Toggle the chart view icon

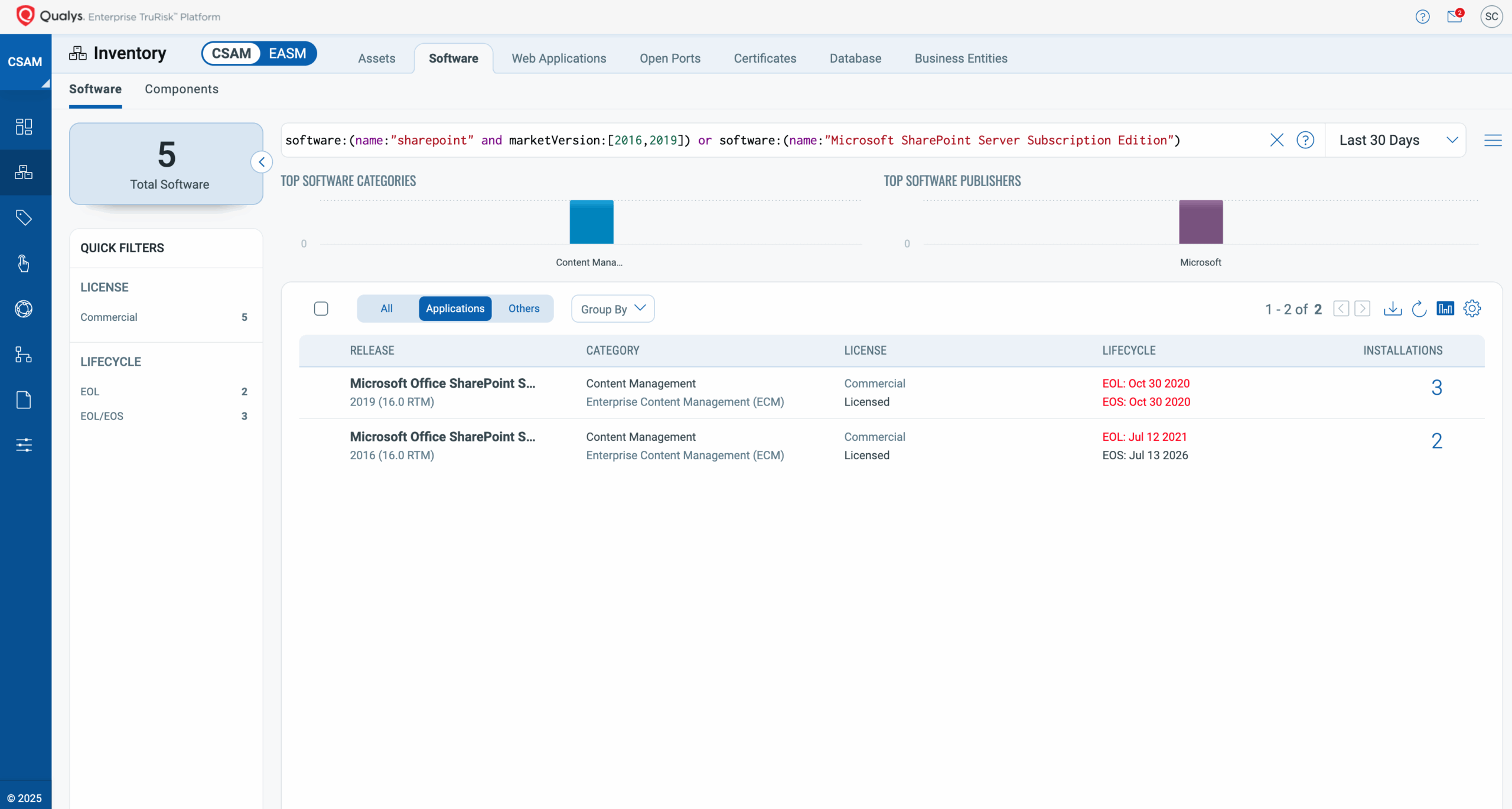1445,308
